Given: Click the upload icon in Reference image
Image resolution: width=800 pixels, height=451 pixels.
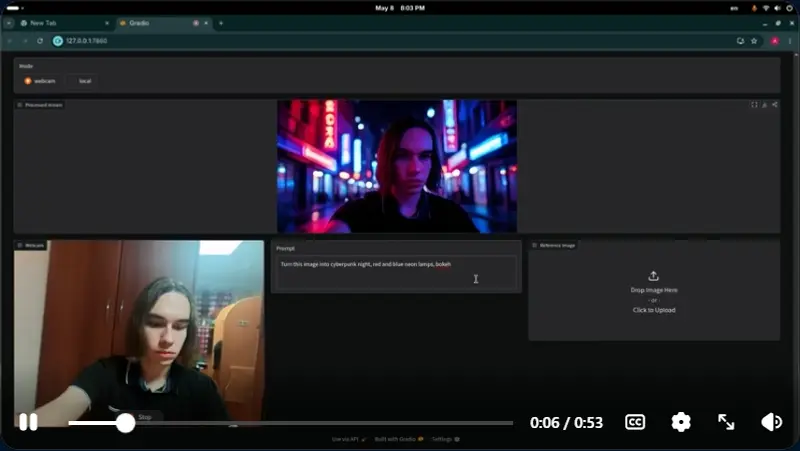Looking at the screenshot, I should (653, 277).
